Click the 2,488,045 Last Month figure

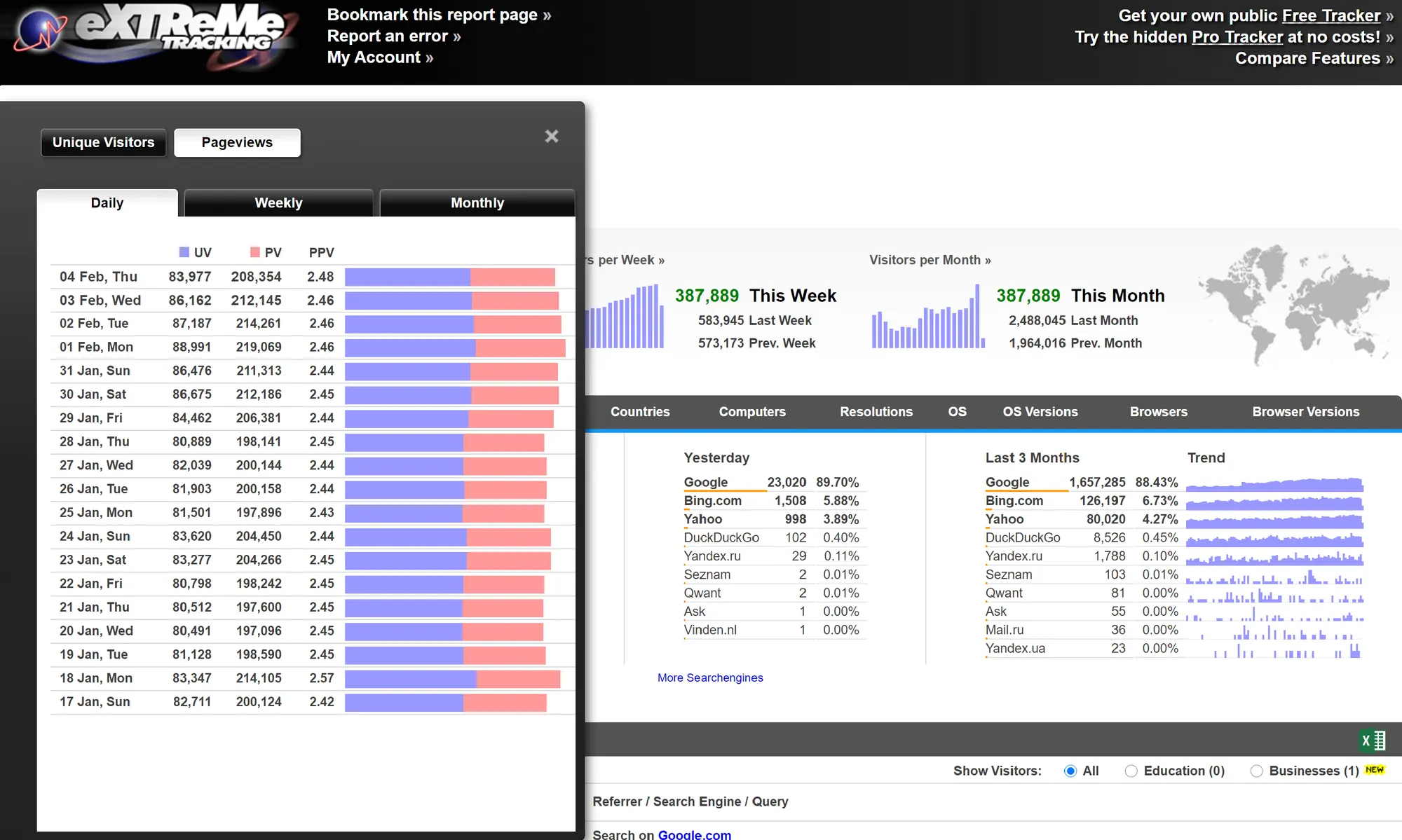coord(1037,320)
